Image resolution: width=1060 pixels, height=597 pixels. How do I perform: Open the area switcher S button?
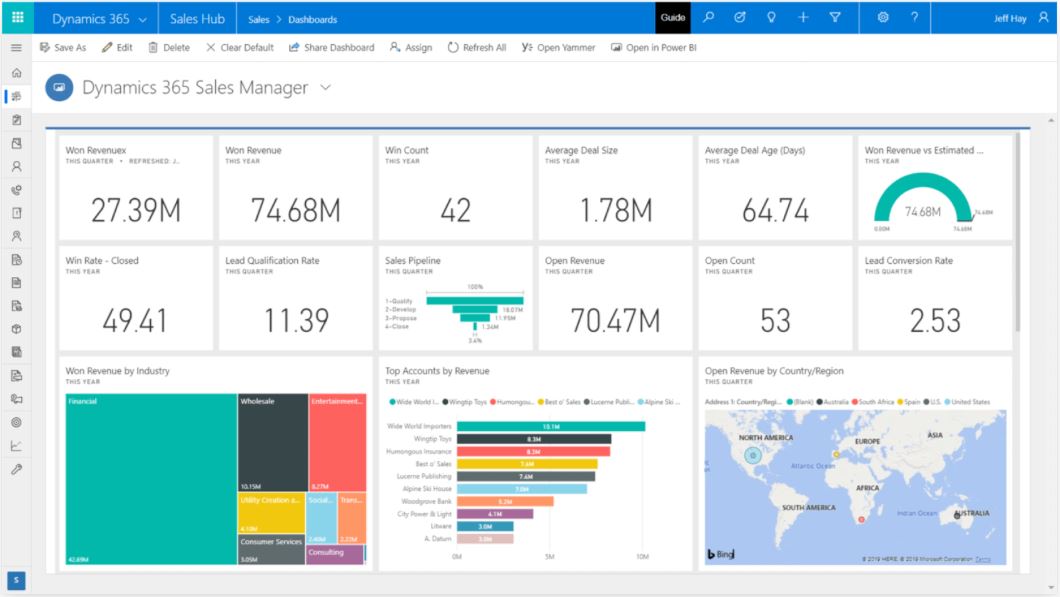(x=17, y=580)
